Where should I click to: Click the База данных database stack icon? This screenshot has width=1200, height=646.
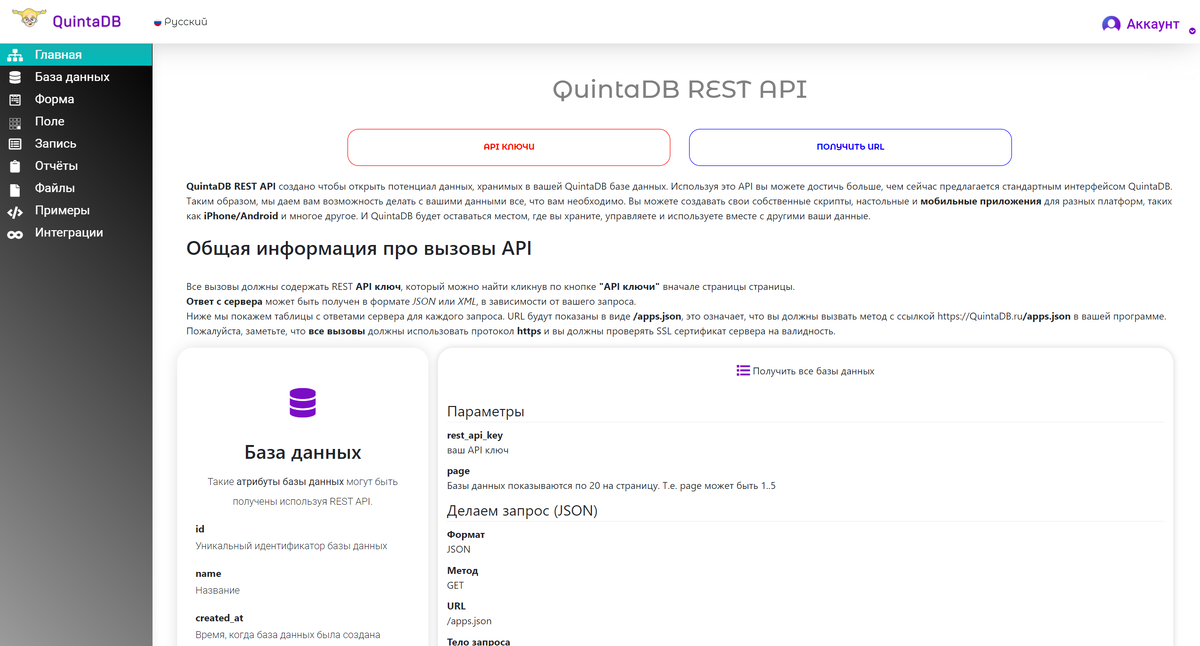tap(15, 77)
